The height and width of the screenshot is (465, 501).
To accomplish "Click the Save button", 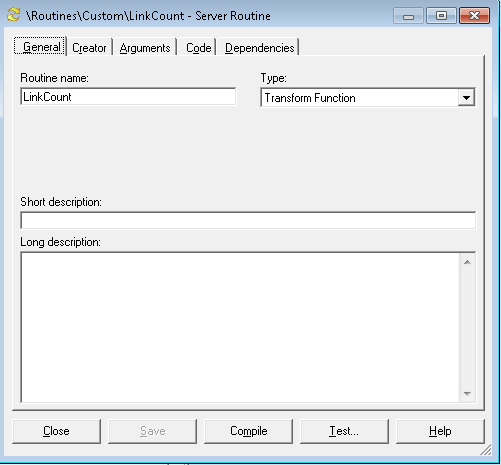I will pos(152,431).
